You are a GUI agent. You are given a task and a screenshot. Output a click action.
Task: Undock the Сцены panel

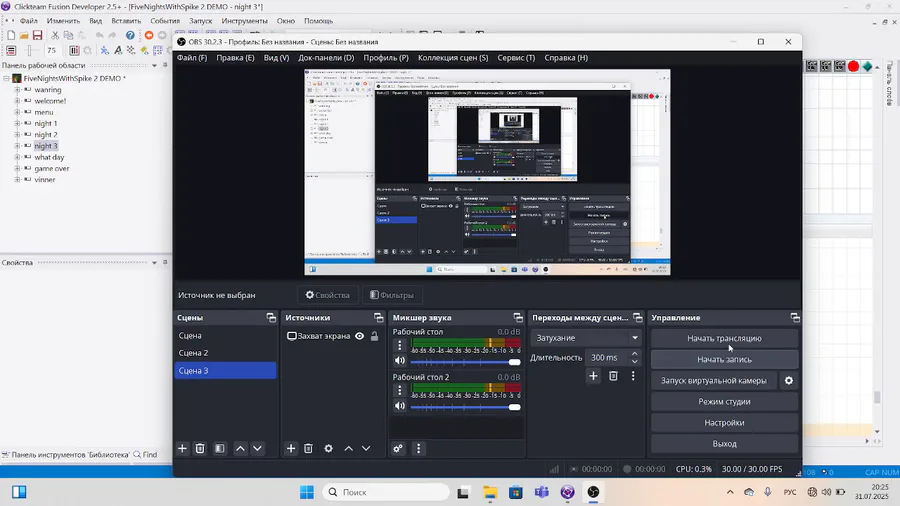point(271,318)
